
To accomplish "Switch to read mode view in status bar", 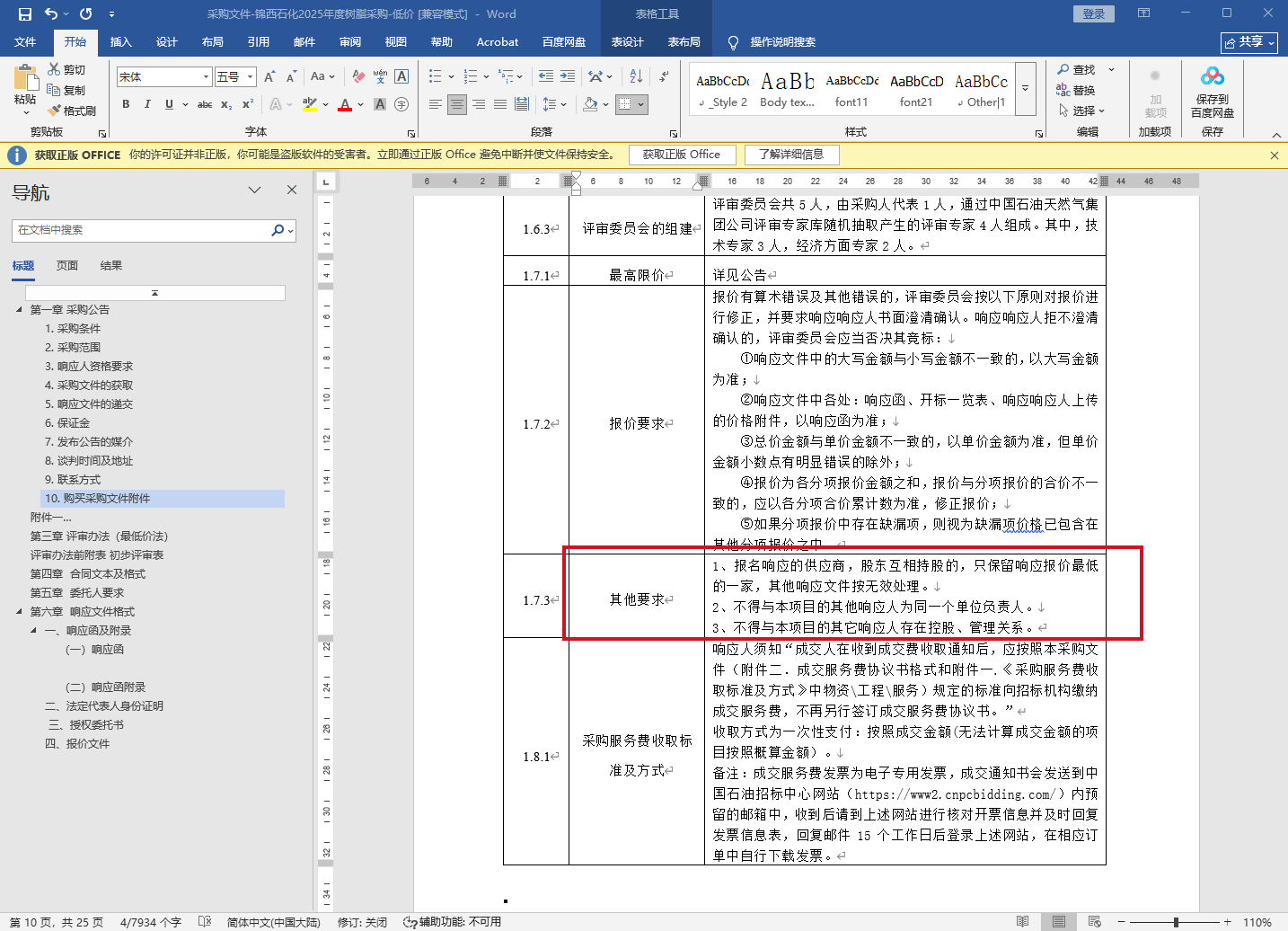I will click(x=1022, y=922).
